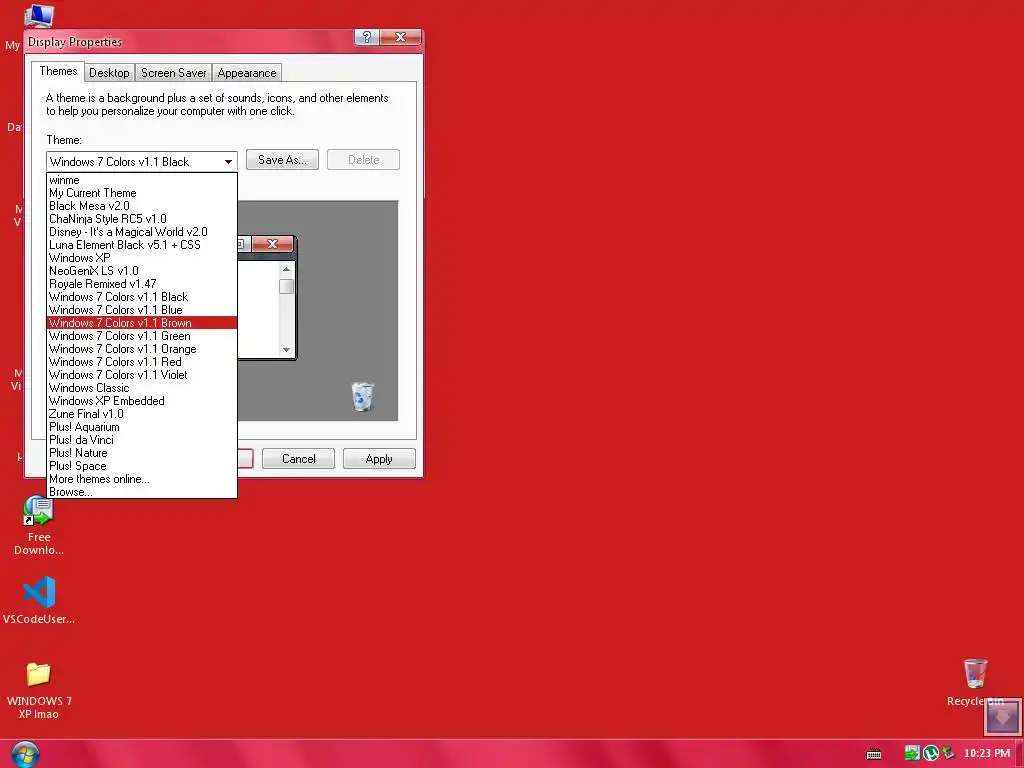The height and width of the screenshot is (768, 1024).
Task: Open the uTorrent tray icon
Action: point(931,753)
